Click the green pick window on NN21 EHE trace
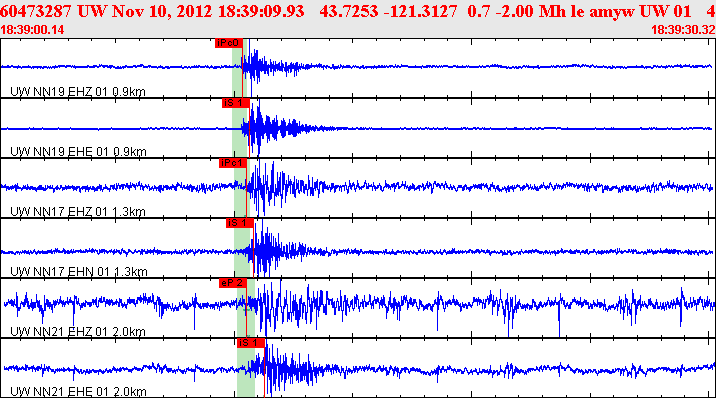The height and width of the screenshot is (398, 716). (x=246, y=372)
